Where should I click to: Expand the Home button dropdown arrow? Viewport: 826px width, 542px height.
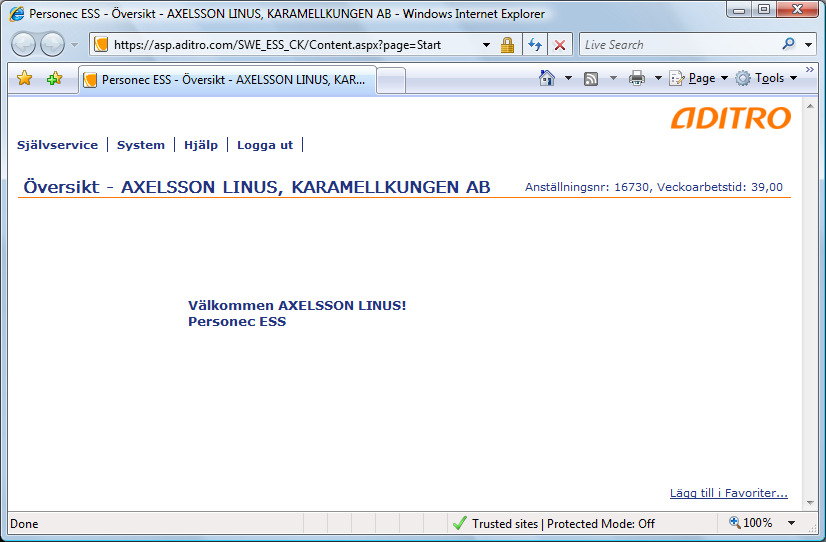click(x=568, y=78)
